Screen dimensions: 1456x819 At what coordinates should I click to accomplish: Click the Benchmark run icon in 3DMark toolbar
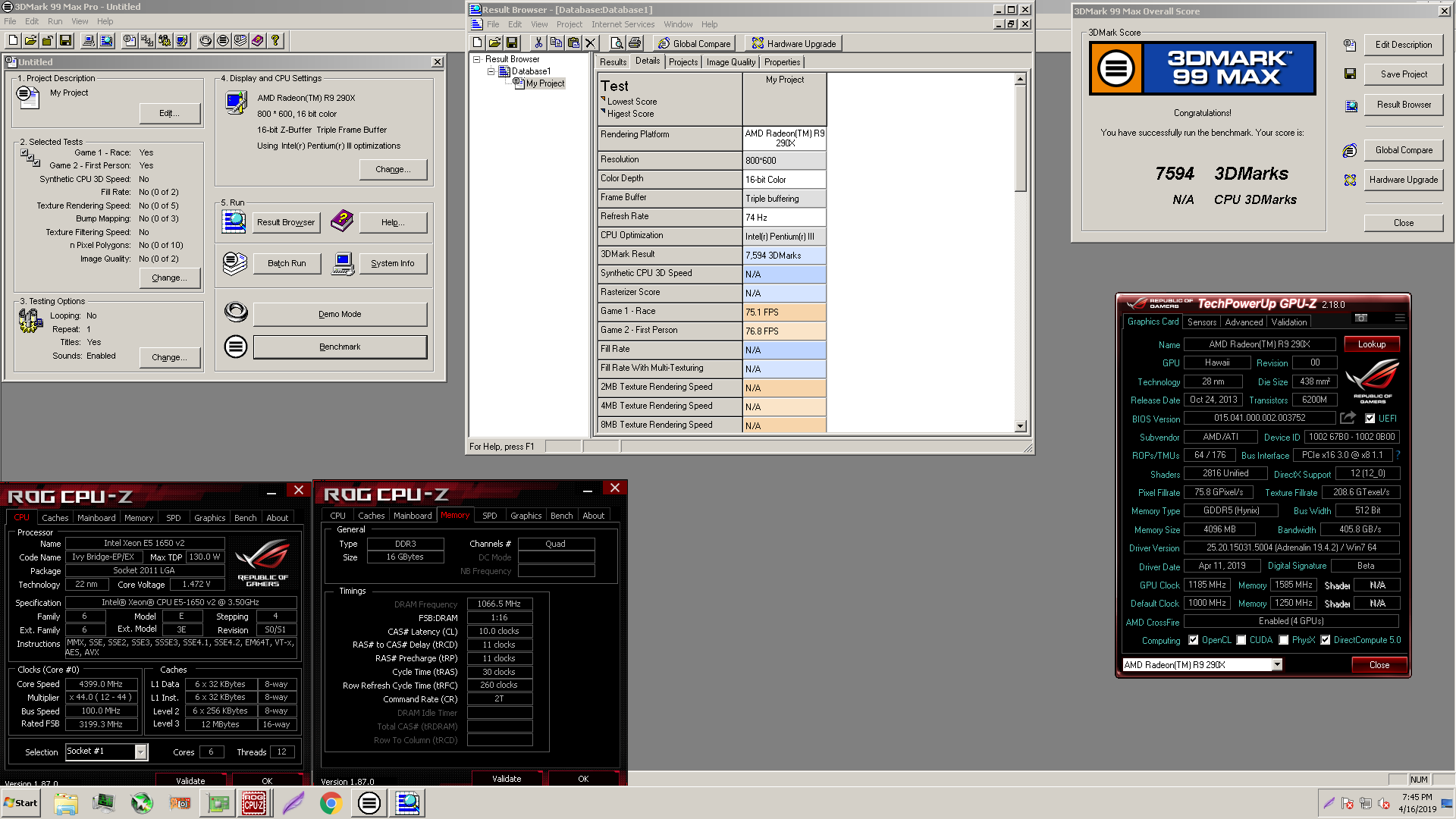pyautogui.click(x=223, y=41)
